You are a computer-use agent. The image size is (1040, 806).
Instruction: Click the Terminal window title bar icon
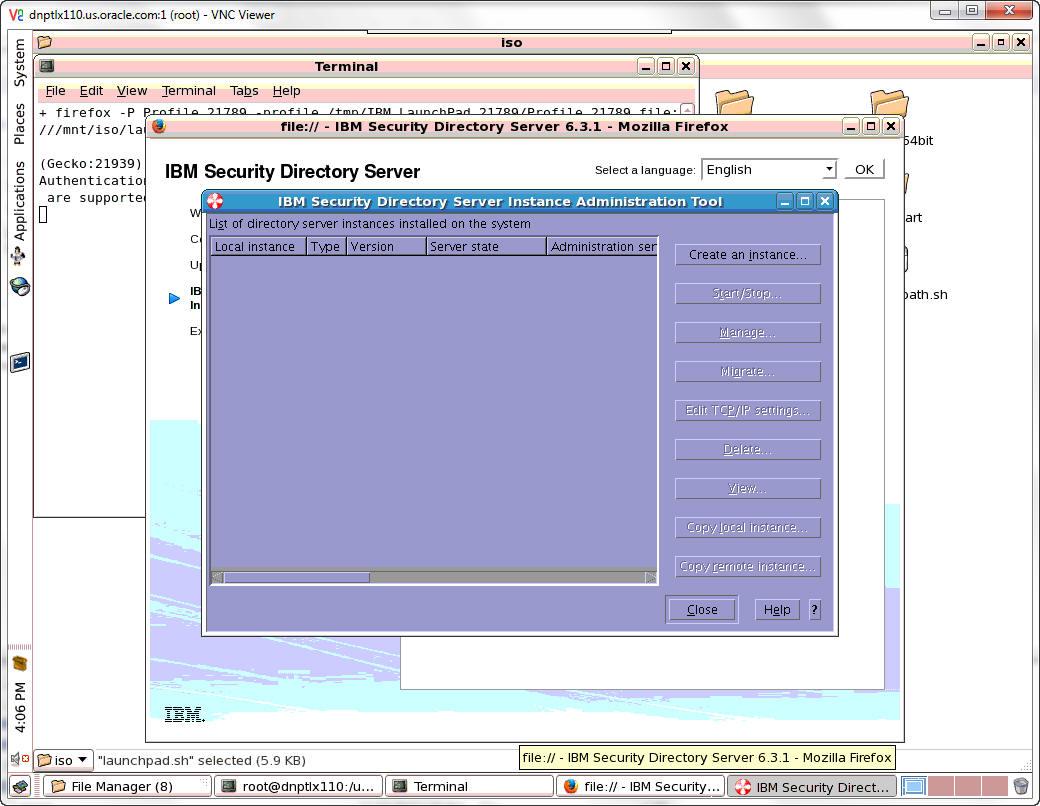47,66
